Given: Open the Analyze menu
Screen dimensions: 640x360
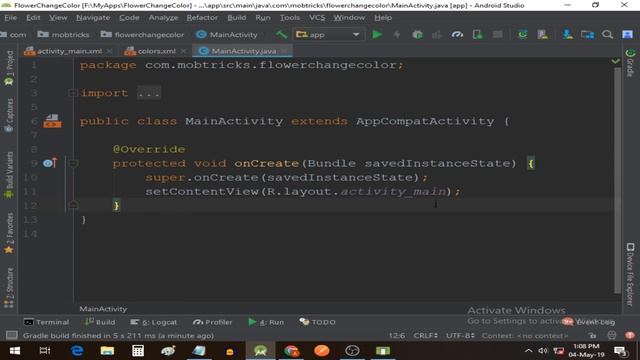Looking at the screenshot, I should [x=163, y=18].
